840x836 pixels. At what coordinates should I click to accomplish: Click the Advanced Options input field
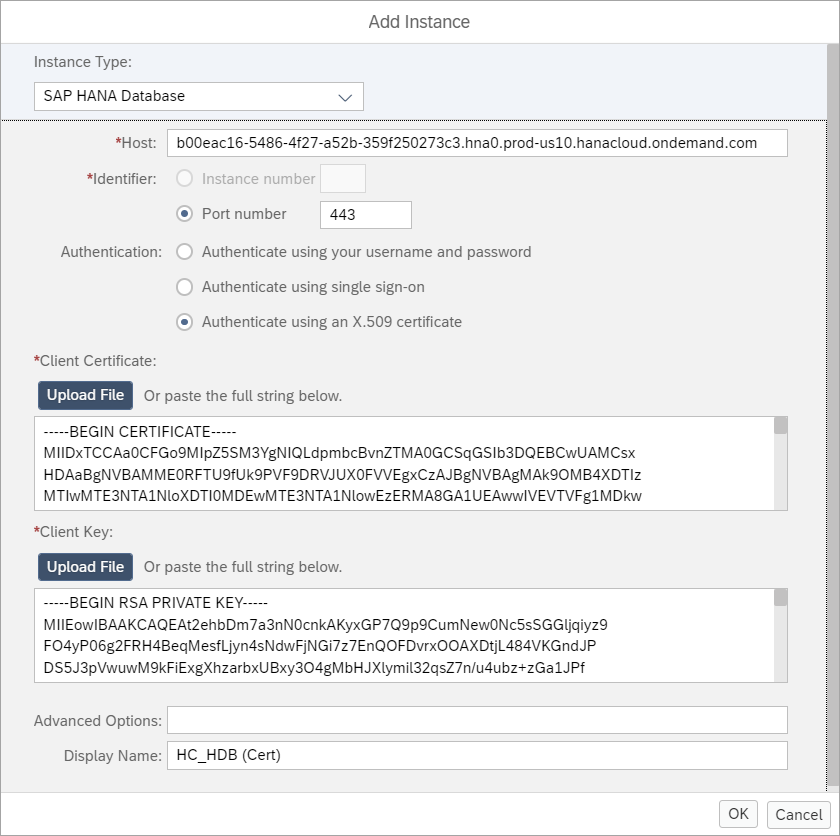click(x=477, y=720)
